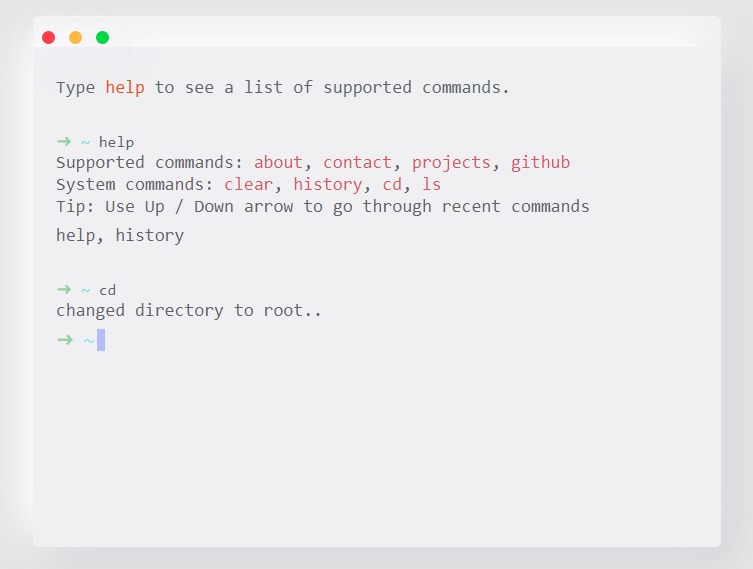Click the green arrow before the cd command

tap(64, 290)
